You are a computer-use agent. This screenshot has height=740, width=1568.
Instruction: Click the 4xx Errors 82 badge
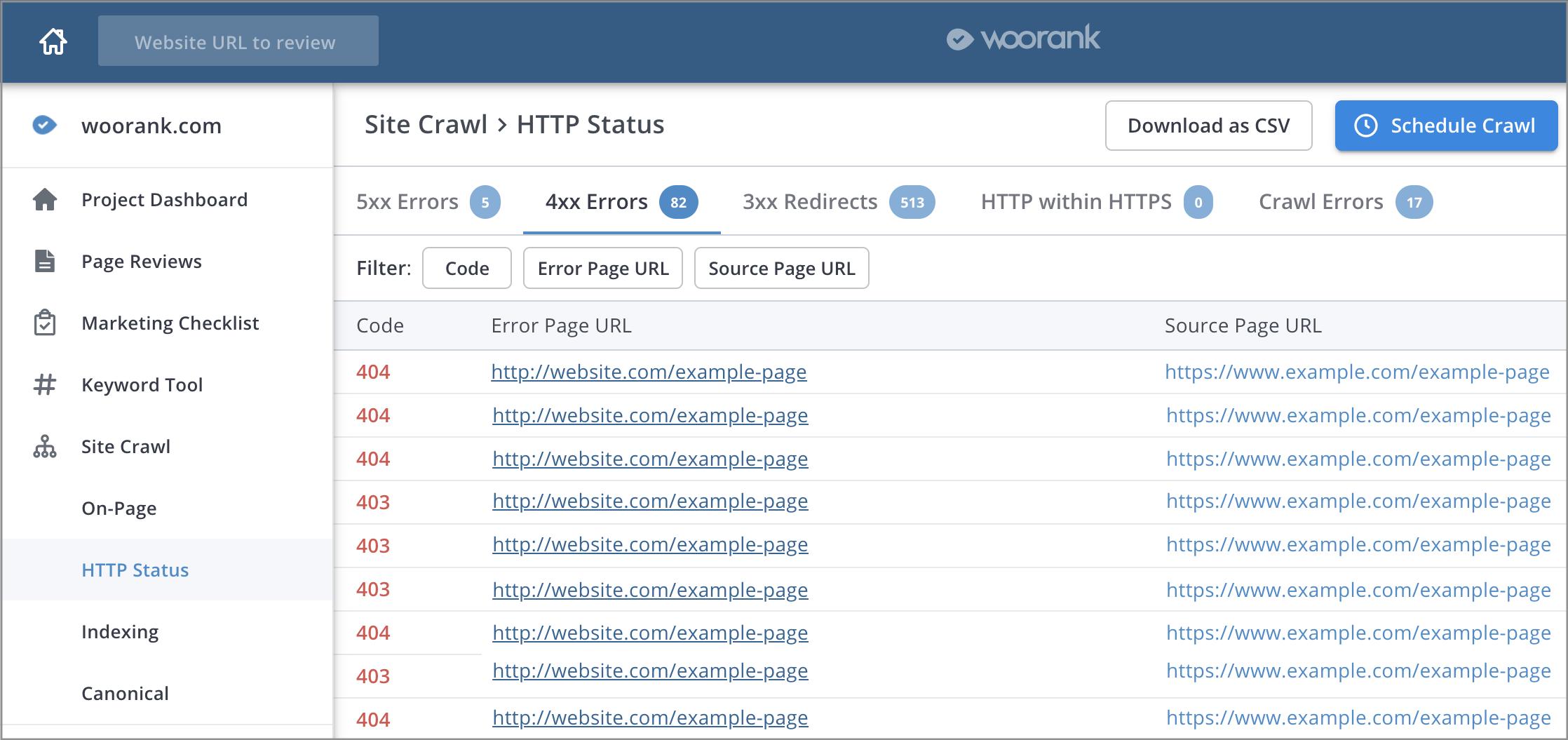678,203
